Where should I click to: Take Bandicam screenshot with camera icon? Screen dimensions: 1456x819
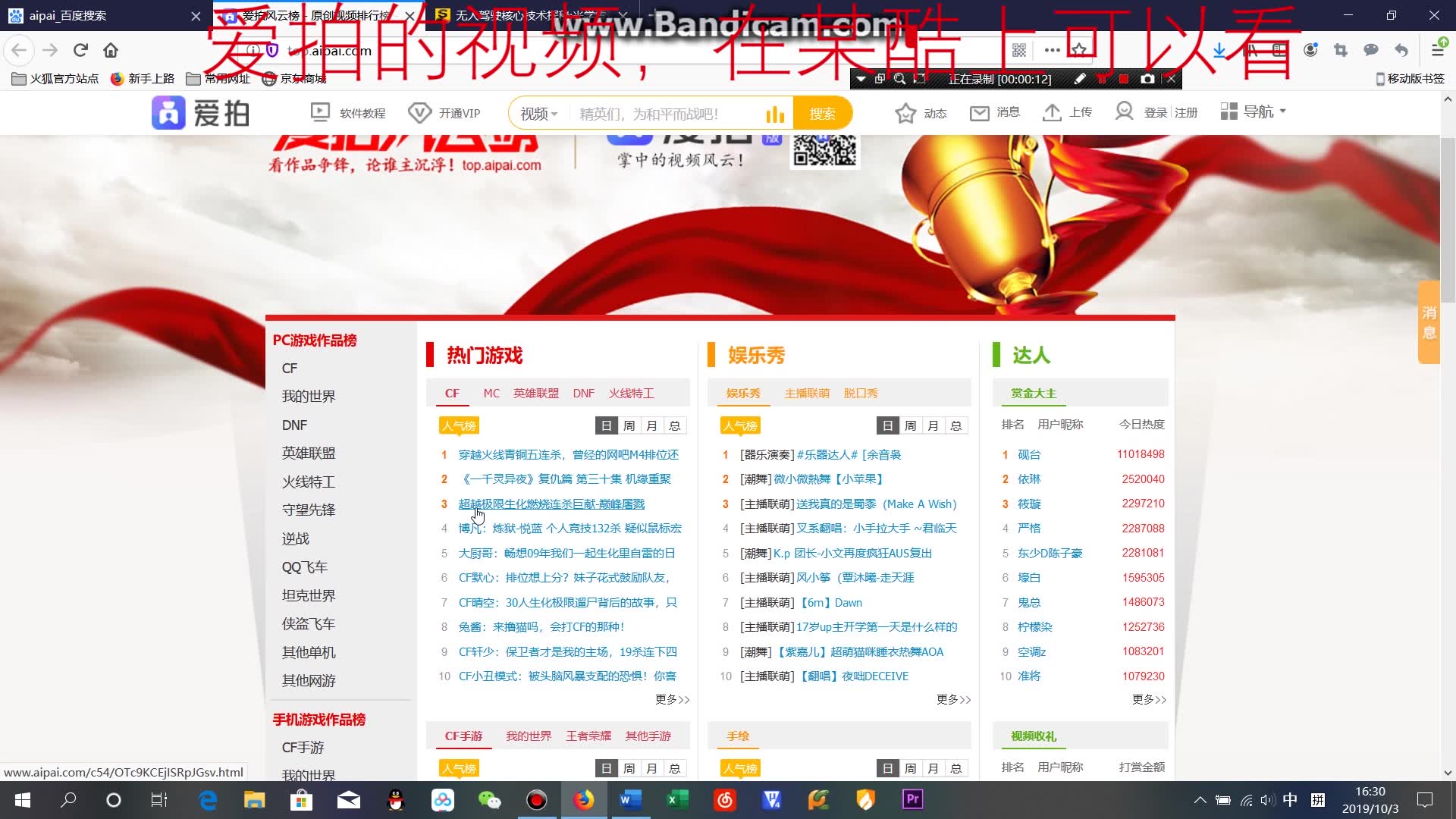[x=1148, y=79]
